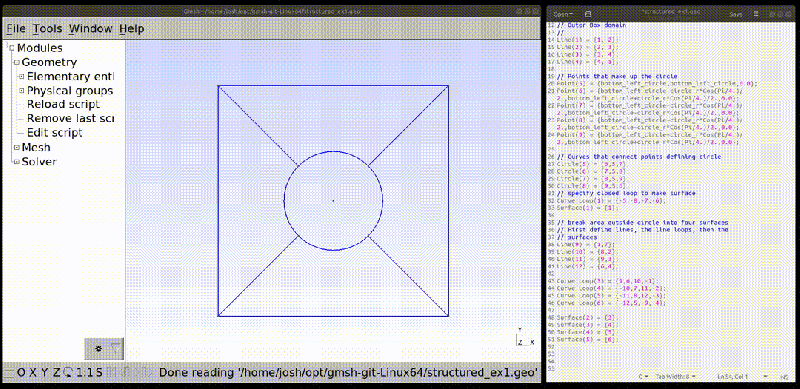
Task: Click the gear options icon in tree panel
Action: tap(98, 348)
